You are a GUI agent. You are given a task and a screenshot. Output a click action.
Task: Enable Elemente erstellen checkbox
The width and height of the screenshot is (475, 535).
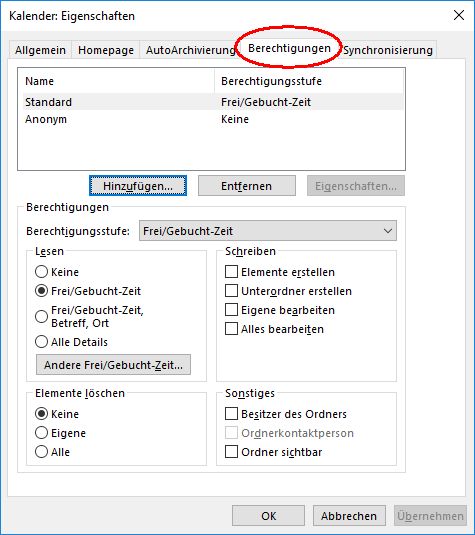coord(231,272)
